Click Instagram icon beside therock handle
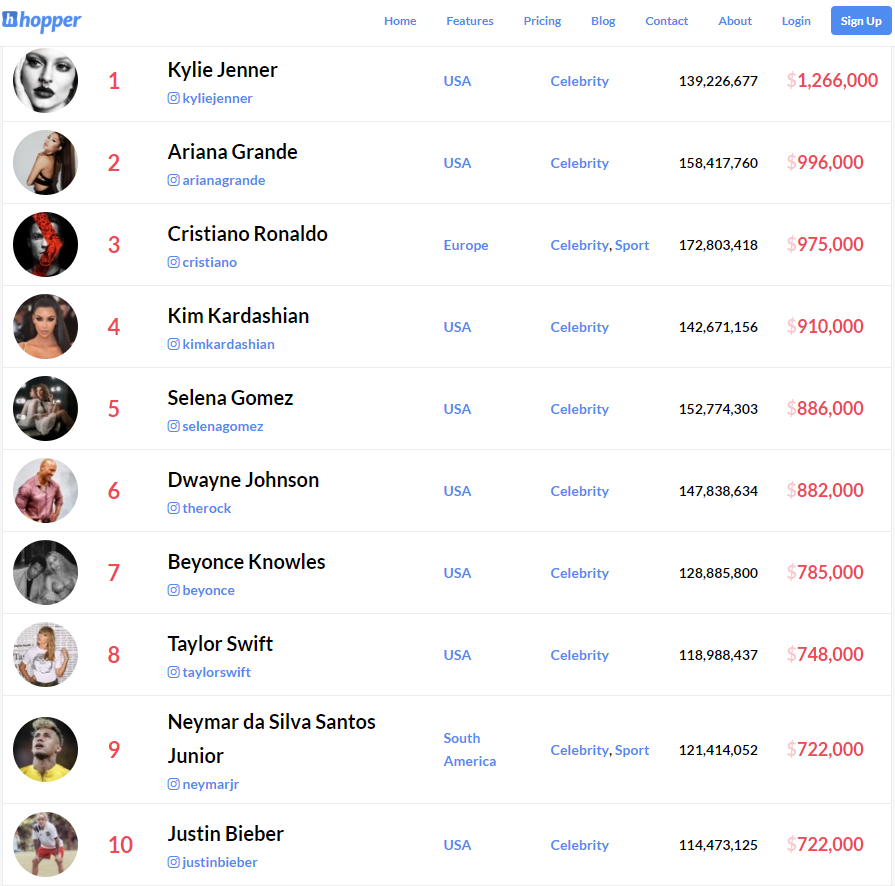The height and width of the screenshot is (886, 895). [174, 508]
